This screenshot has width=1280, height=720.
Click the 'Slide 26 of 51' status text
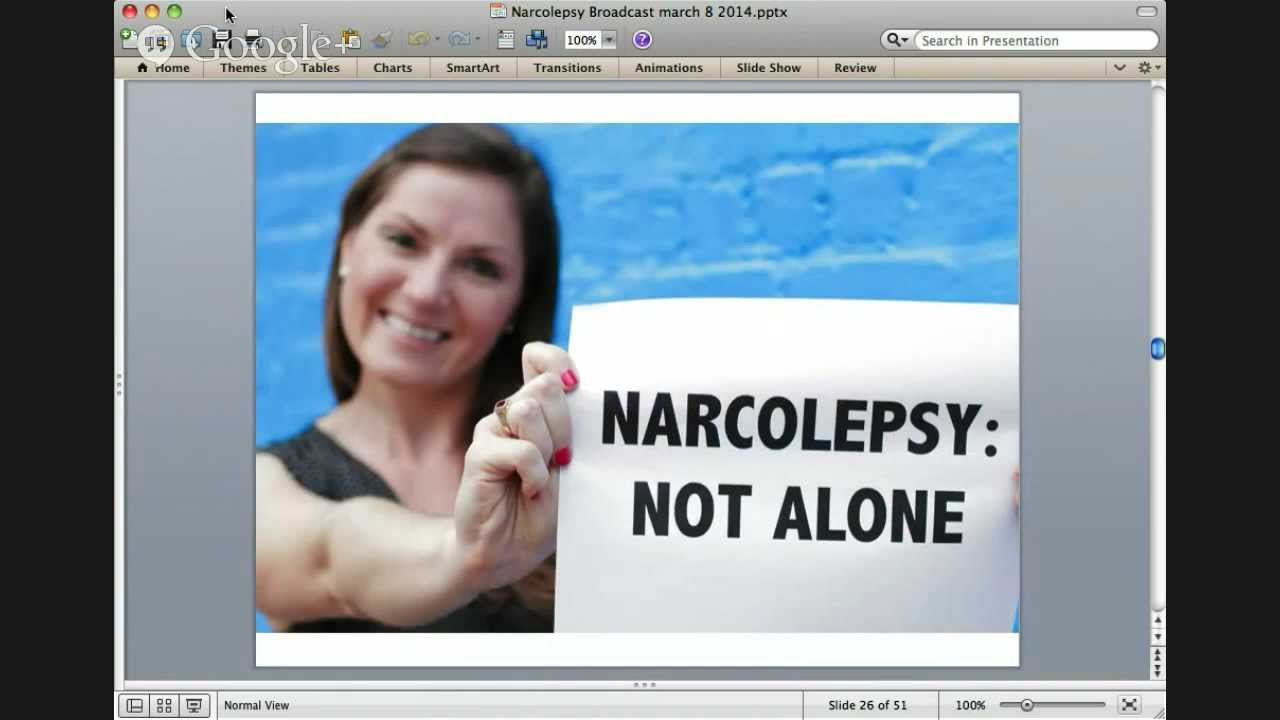(x=867, y=705)
